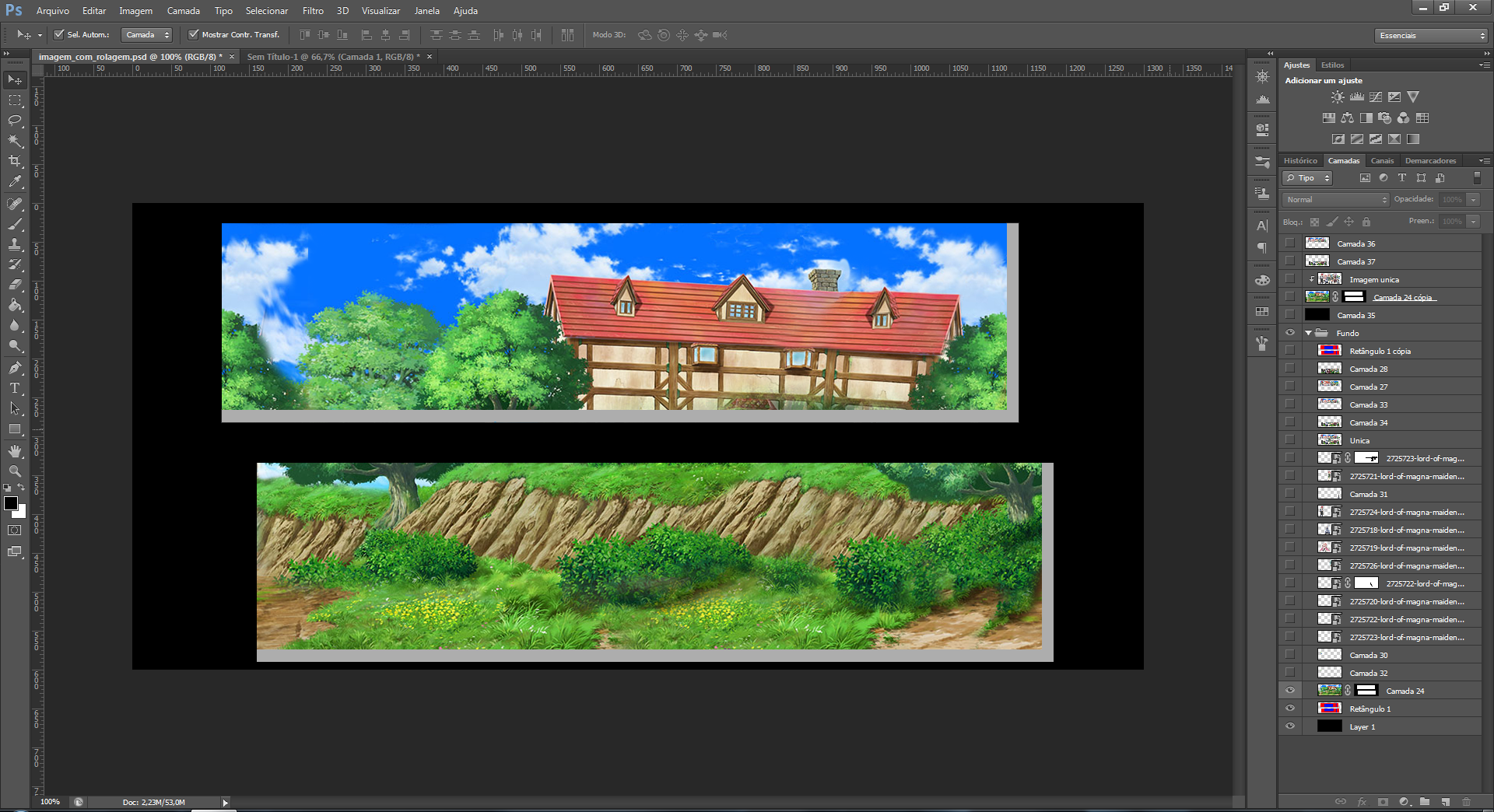The height and width of the screenshot is (812, 1494).
Task: Open the Normal blend mode dropdown
Action: [1335, 200]
